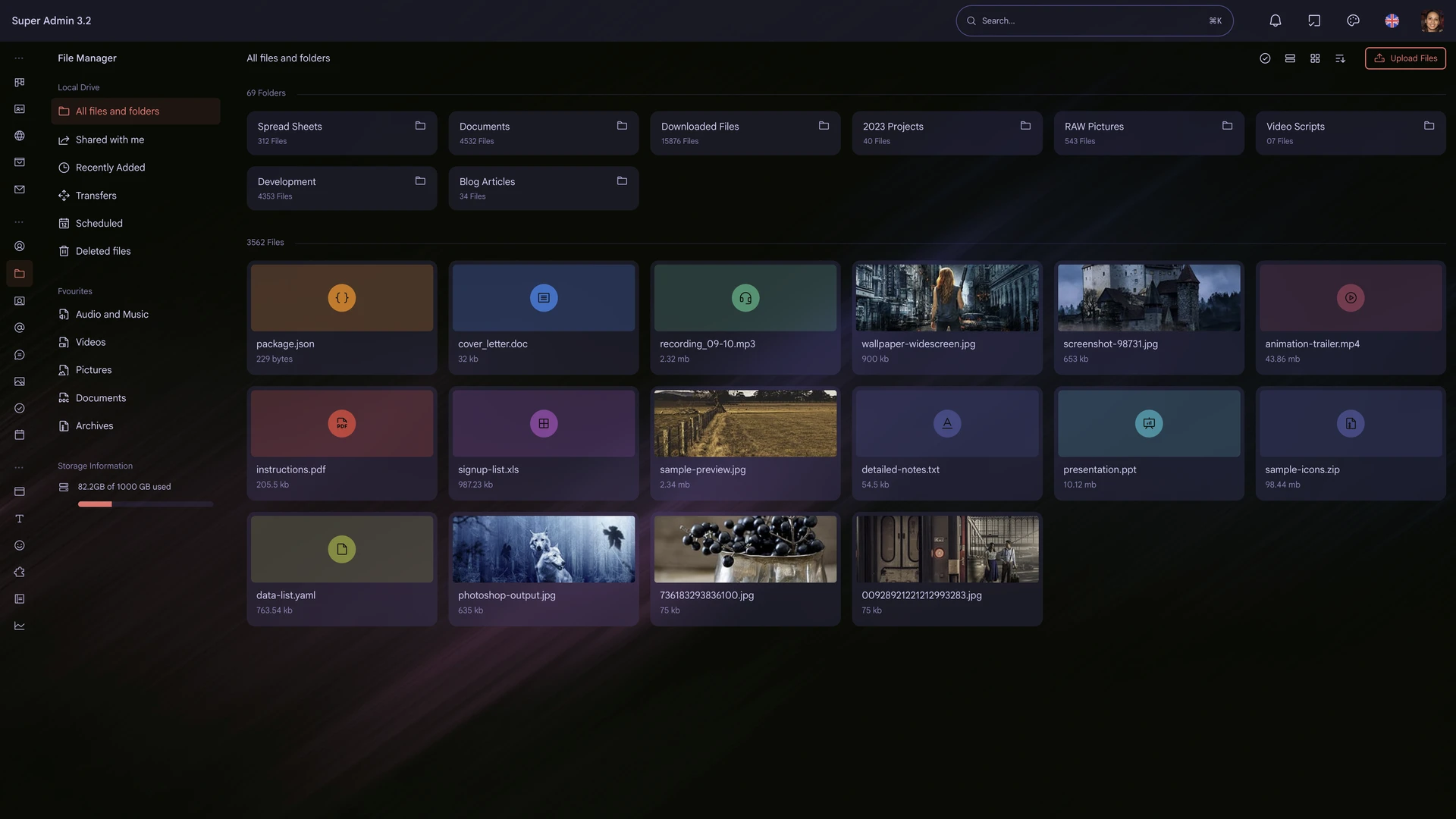Click the recording_09-10.mp3 headphones icon

(745, 298)
